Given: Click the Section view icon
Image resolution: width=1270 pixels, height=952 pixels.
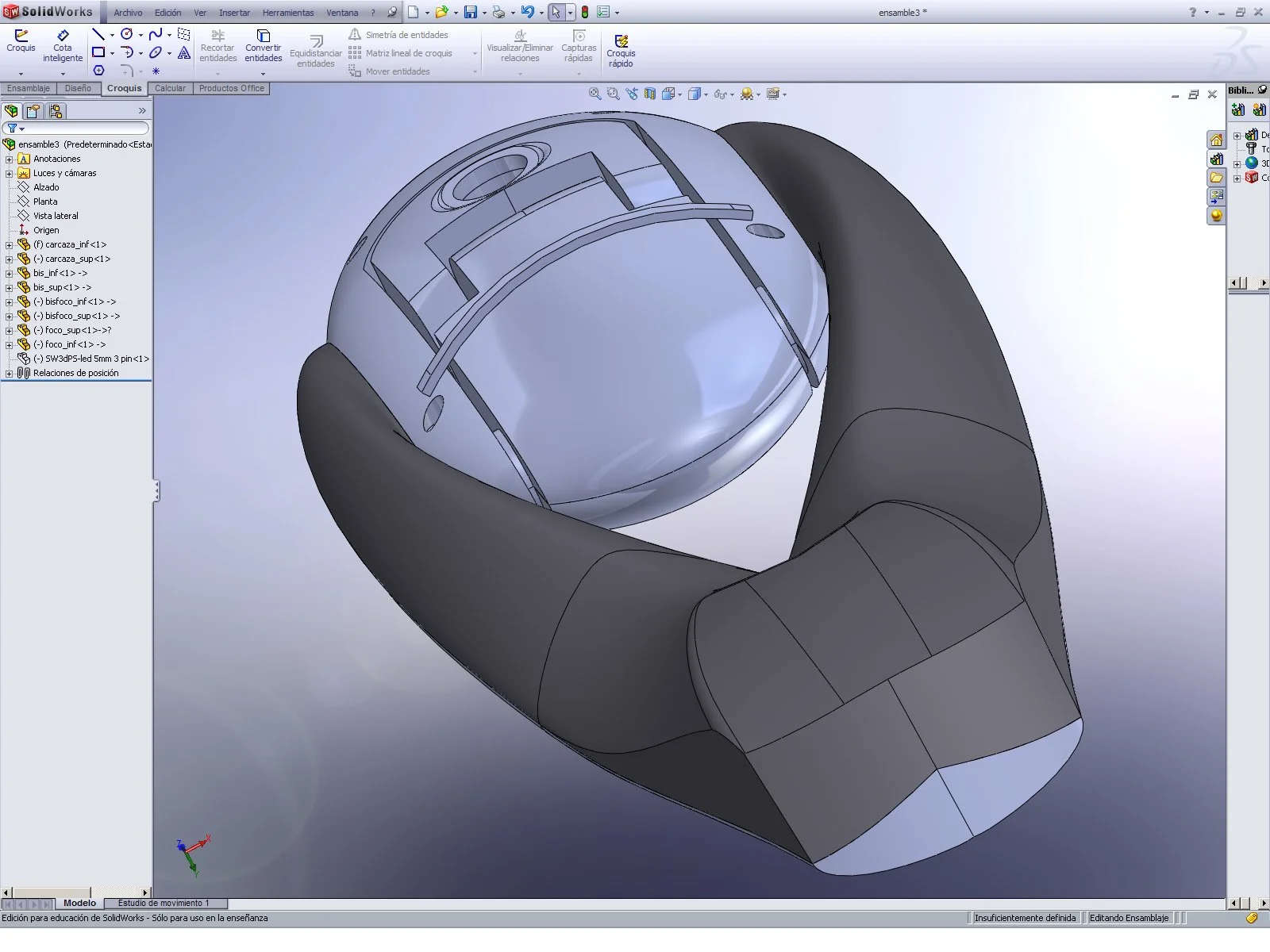Looking at the screenshot, I should [x=650, y=94].
